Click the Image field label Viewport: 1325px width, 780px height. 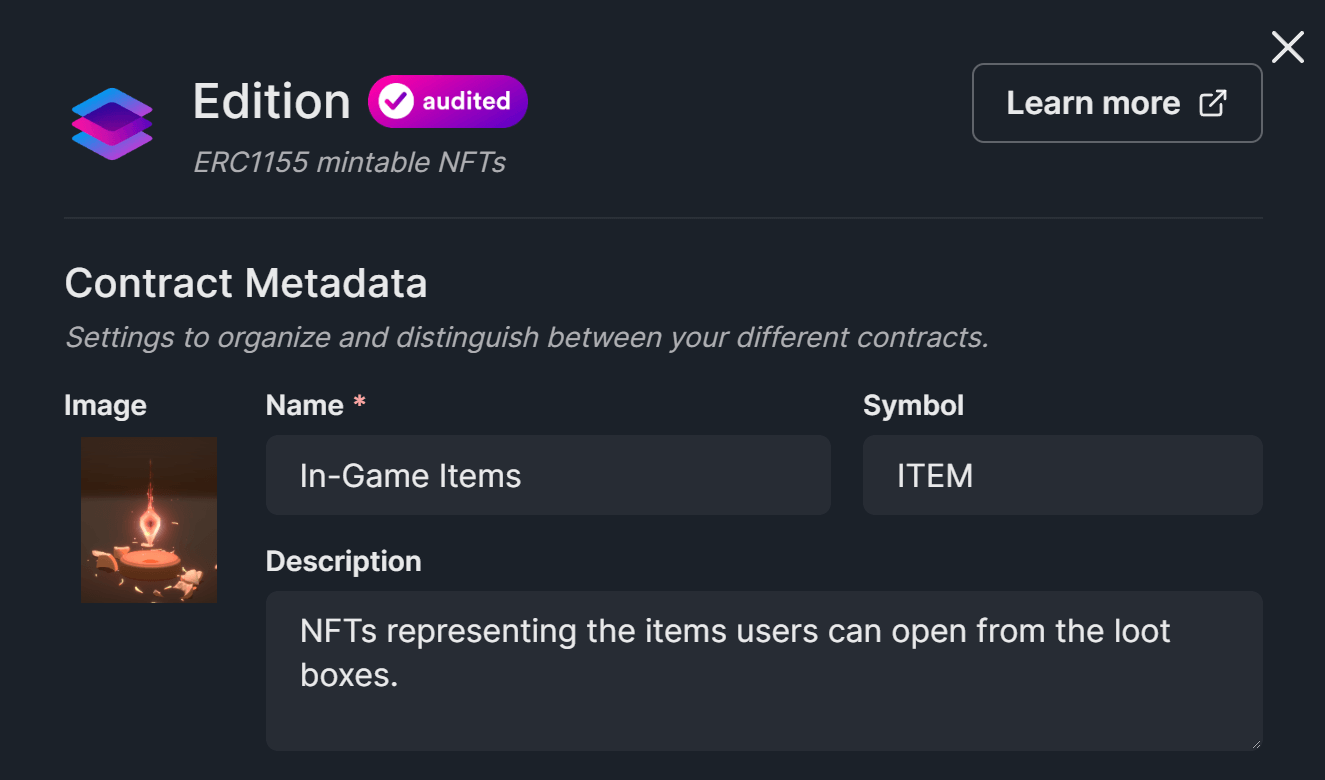(x=105, y=405)
